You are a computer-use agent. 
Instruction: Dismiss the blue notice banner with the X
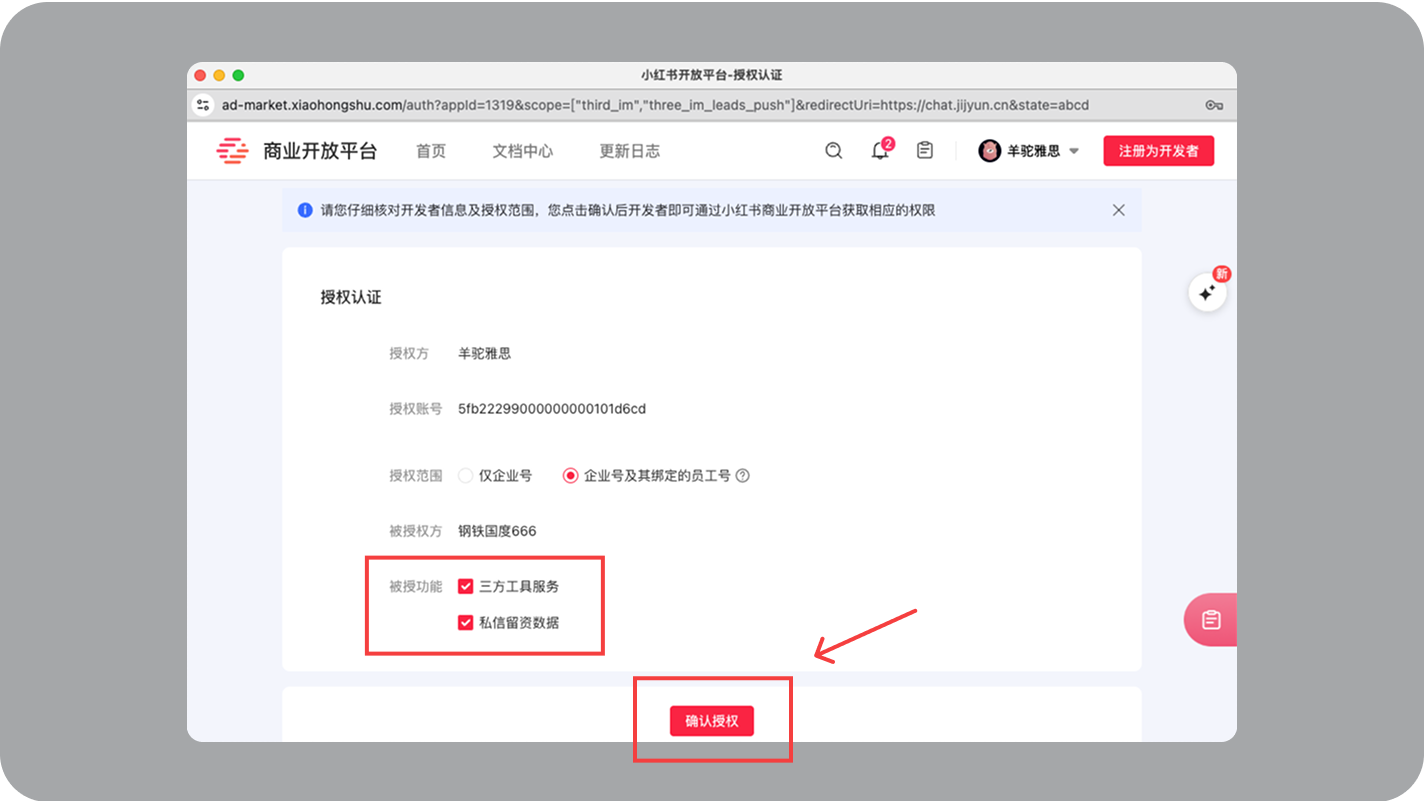click(1118, 210)
